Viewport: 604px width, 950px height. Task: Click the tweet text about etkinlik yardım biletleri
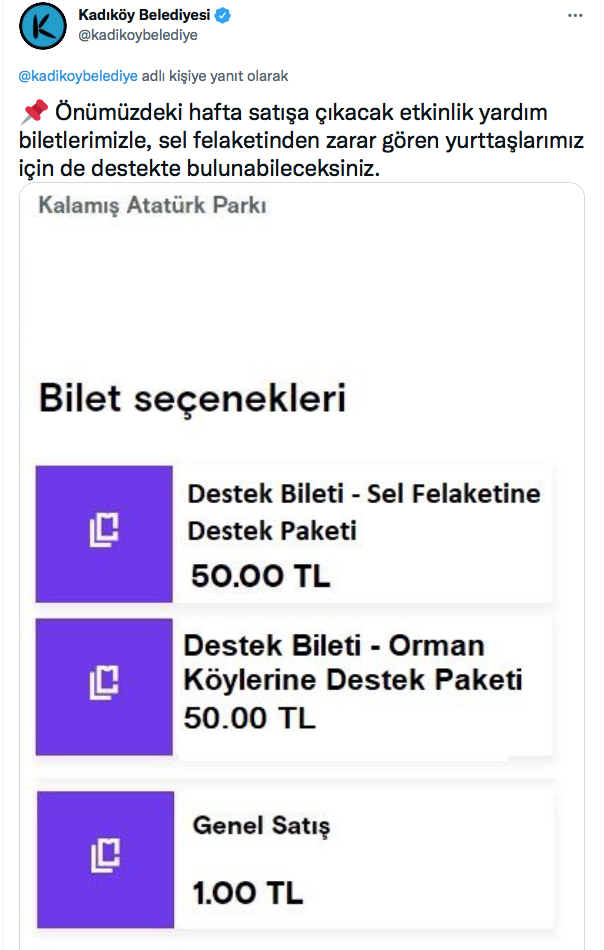point(301,141)
